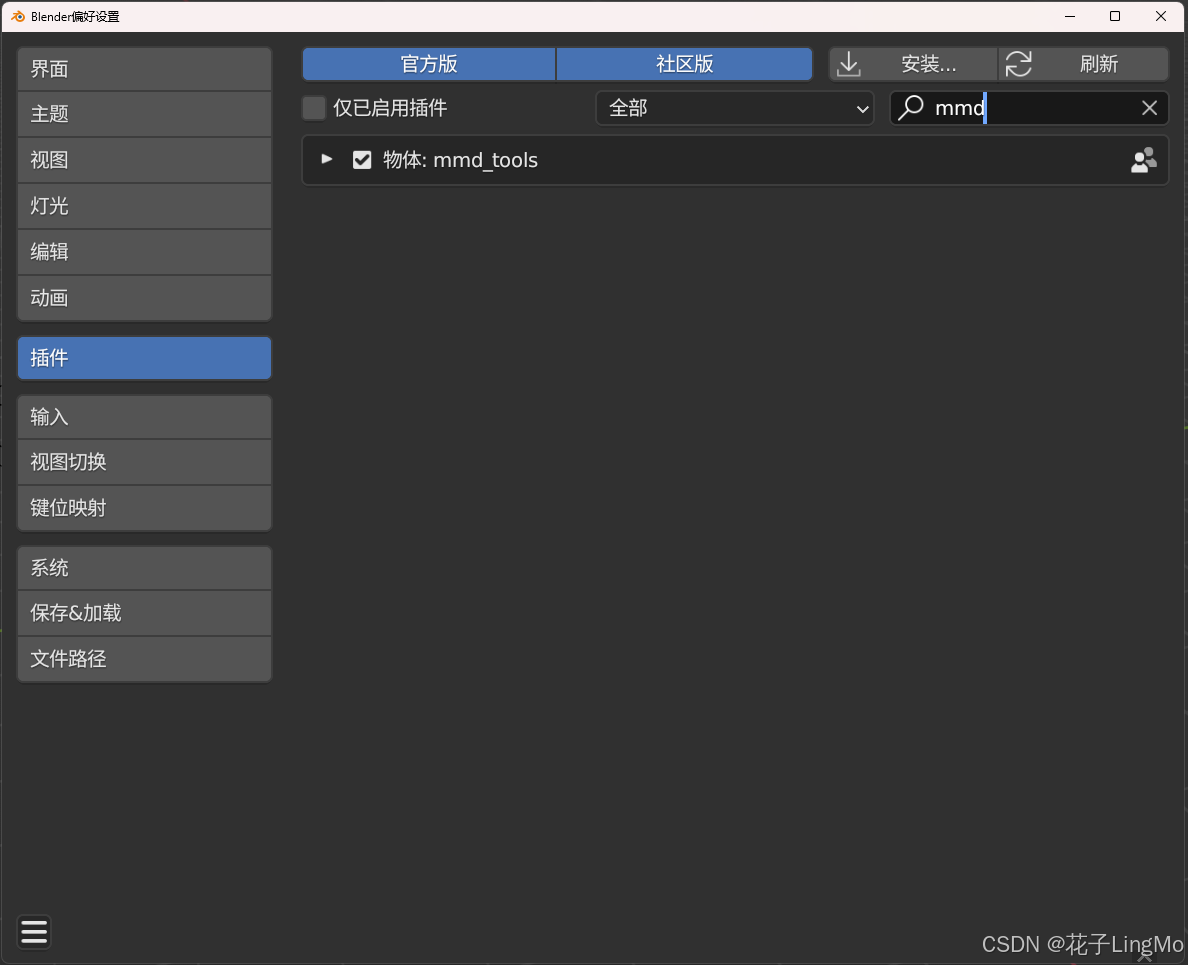Switch to the 系统 section

pos(145,568)
